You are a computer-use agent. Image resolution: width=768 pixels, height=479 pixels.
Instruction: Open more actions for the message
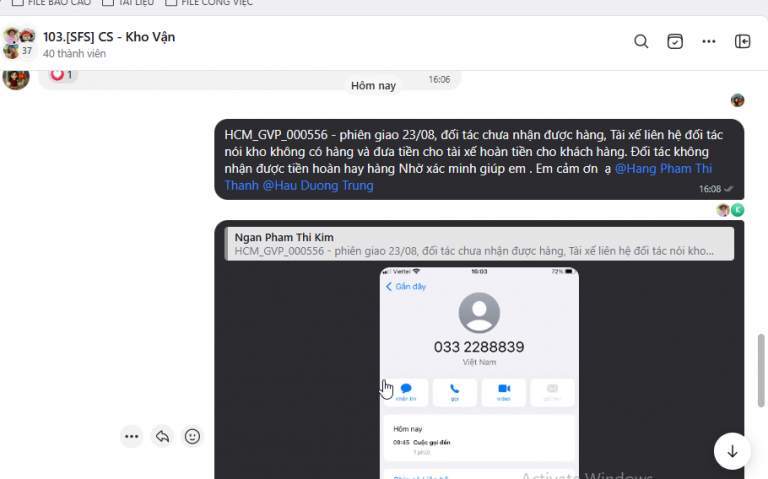point(131,436)
